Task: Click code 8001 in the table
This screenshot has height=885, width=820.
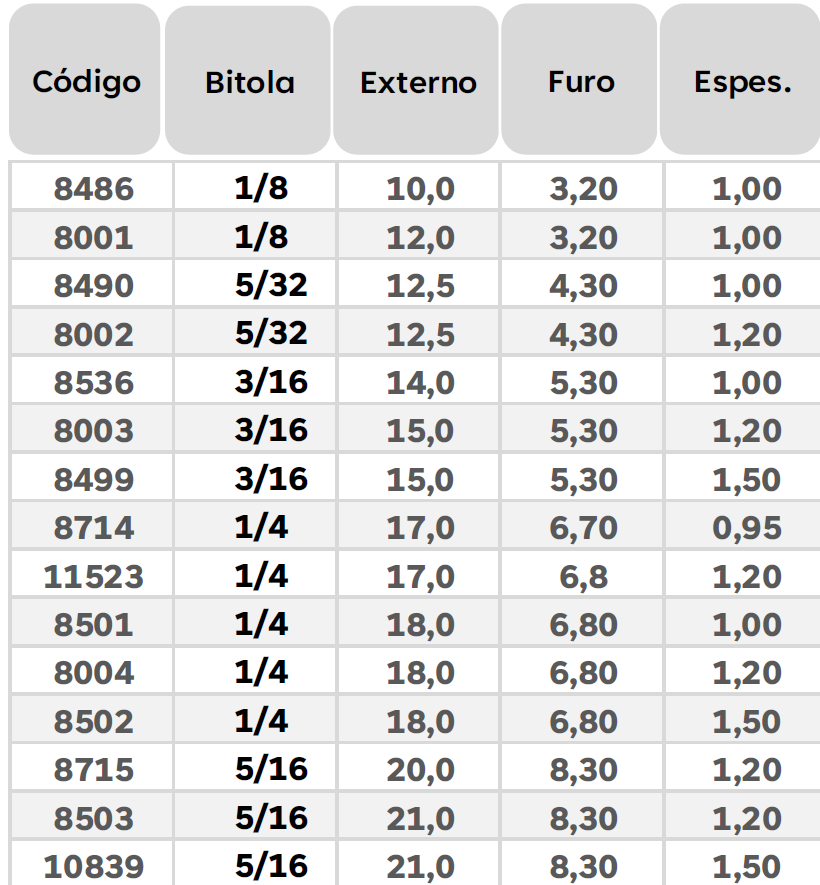Action: 93,236
